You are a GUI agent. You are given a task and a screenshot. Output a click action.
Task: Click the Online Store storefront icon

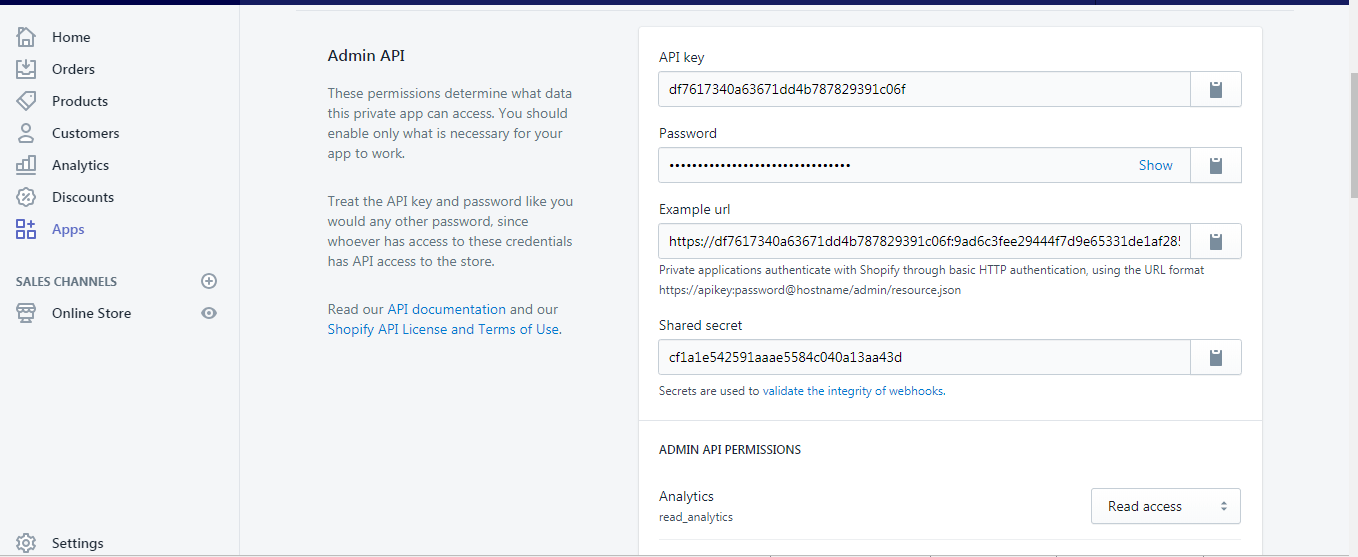26,313
